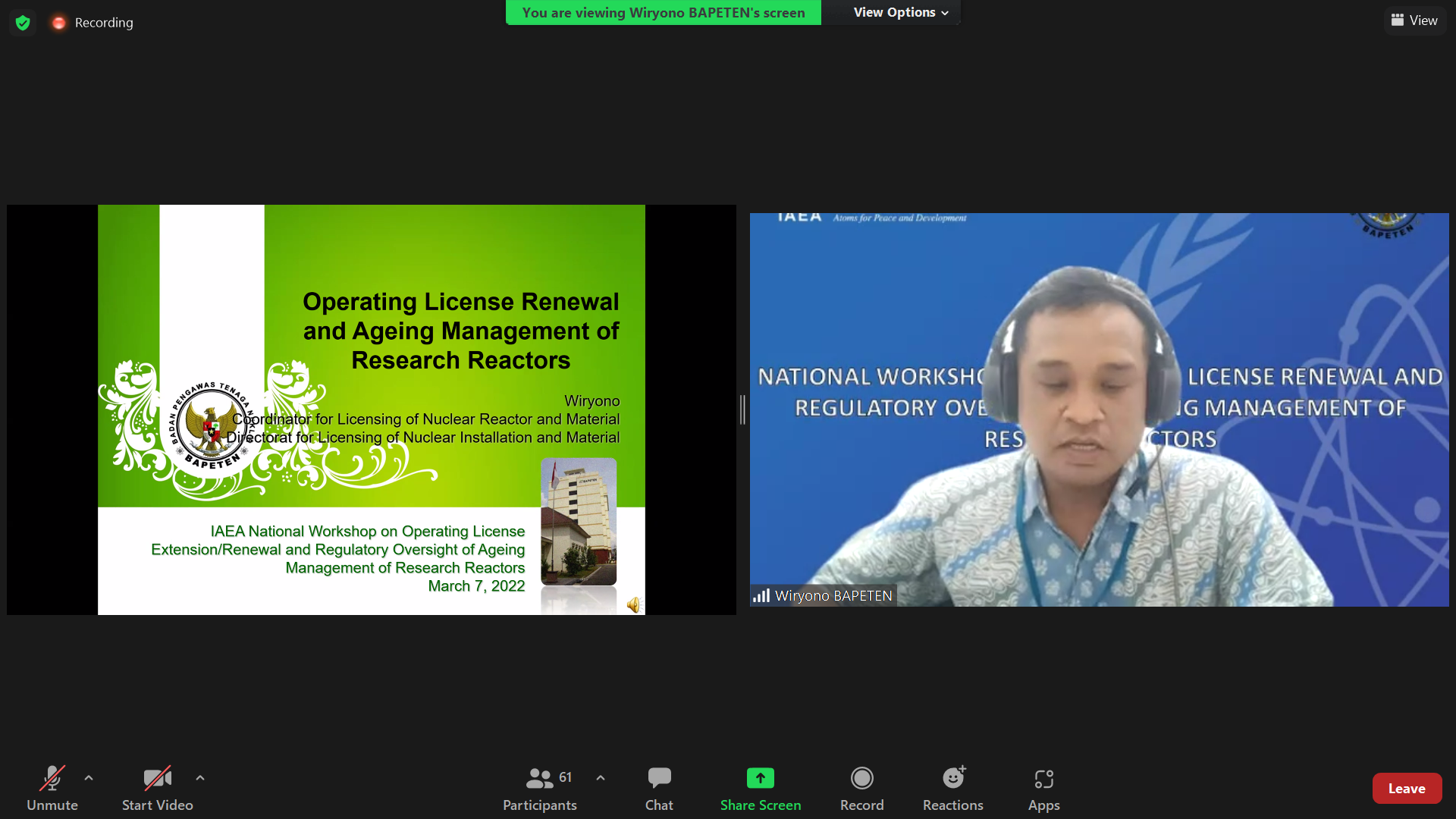Open the View layout menu
The height and width of the screenshot is (819, 1456).
tap(1414, 20)
